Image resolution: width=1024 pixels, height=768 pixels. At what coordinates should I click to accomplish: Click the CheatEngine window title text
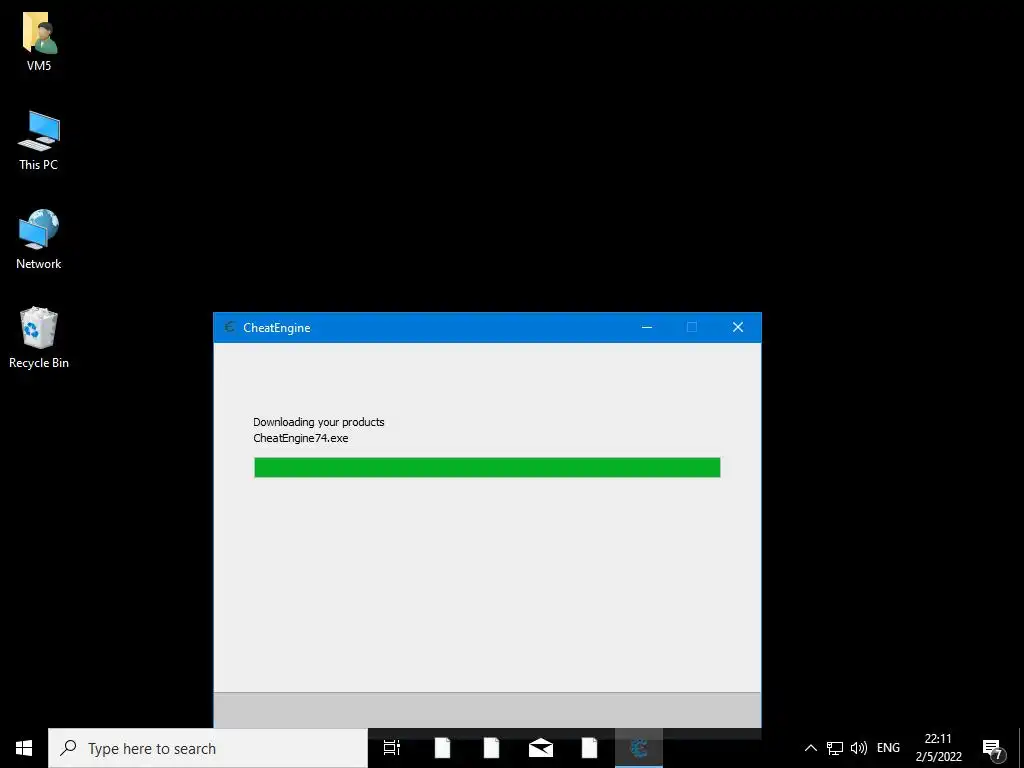click(x=277, y=328)
